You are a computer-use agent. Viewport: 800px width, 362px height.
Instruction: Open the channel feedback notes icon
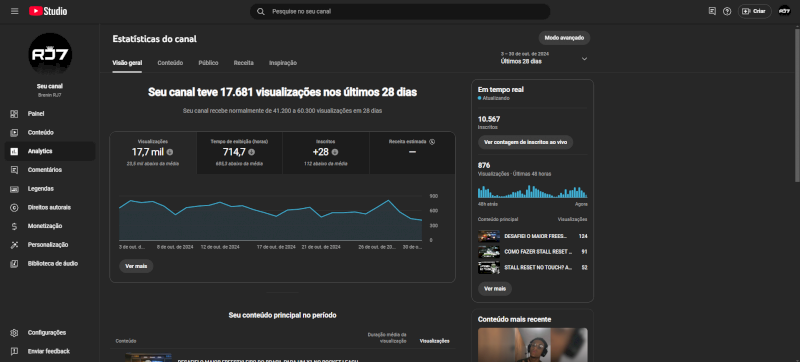pos(712,11)
